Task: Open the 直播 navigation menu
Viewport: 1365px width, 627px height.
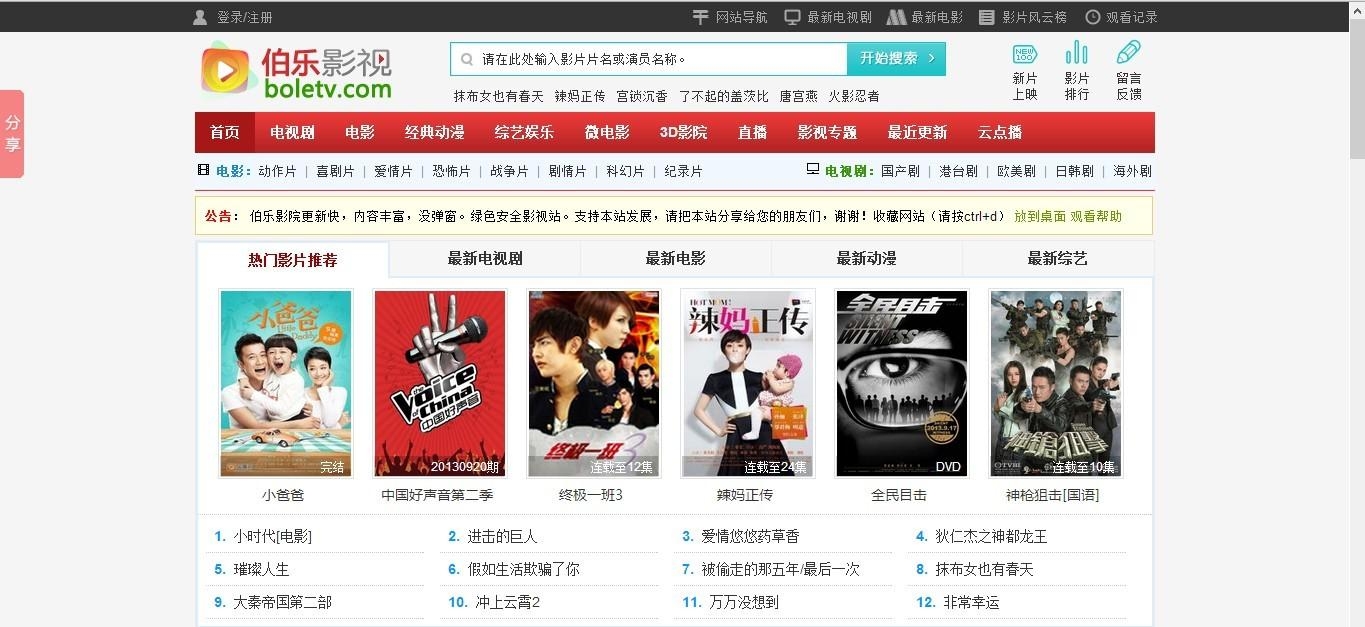Action: pos(752,132)
